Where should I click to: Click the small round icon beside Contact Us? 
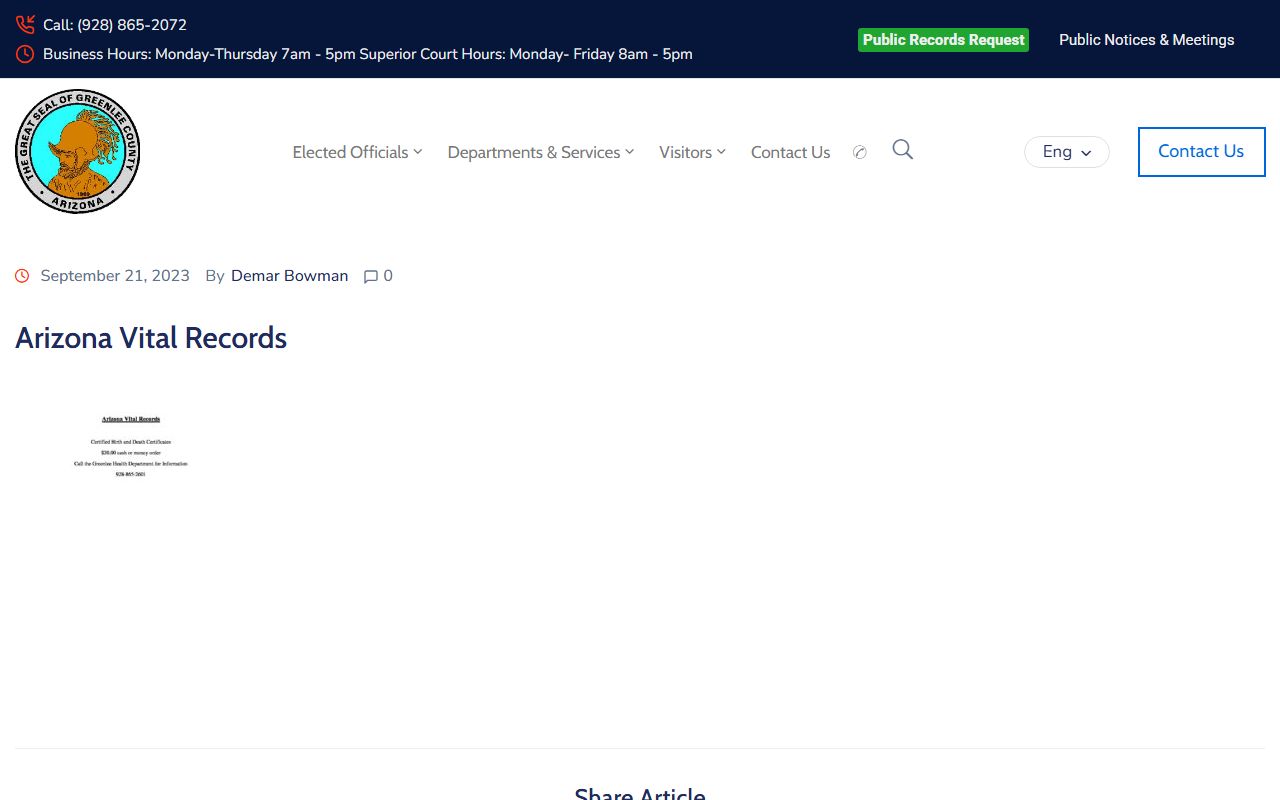860,152
